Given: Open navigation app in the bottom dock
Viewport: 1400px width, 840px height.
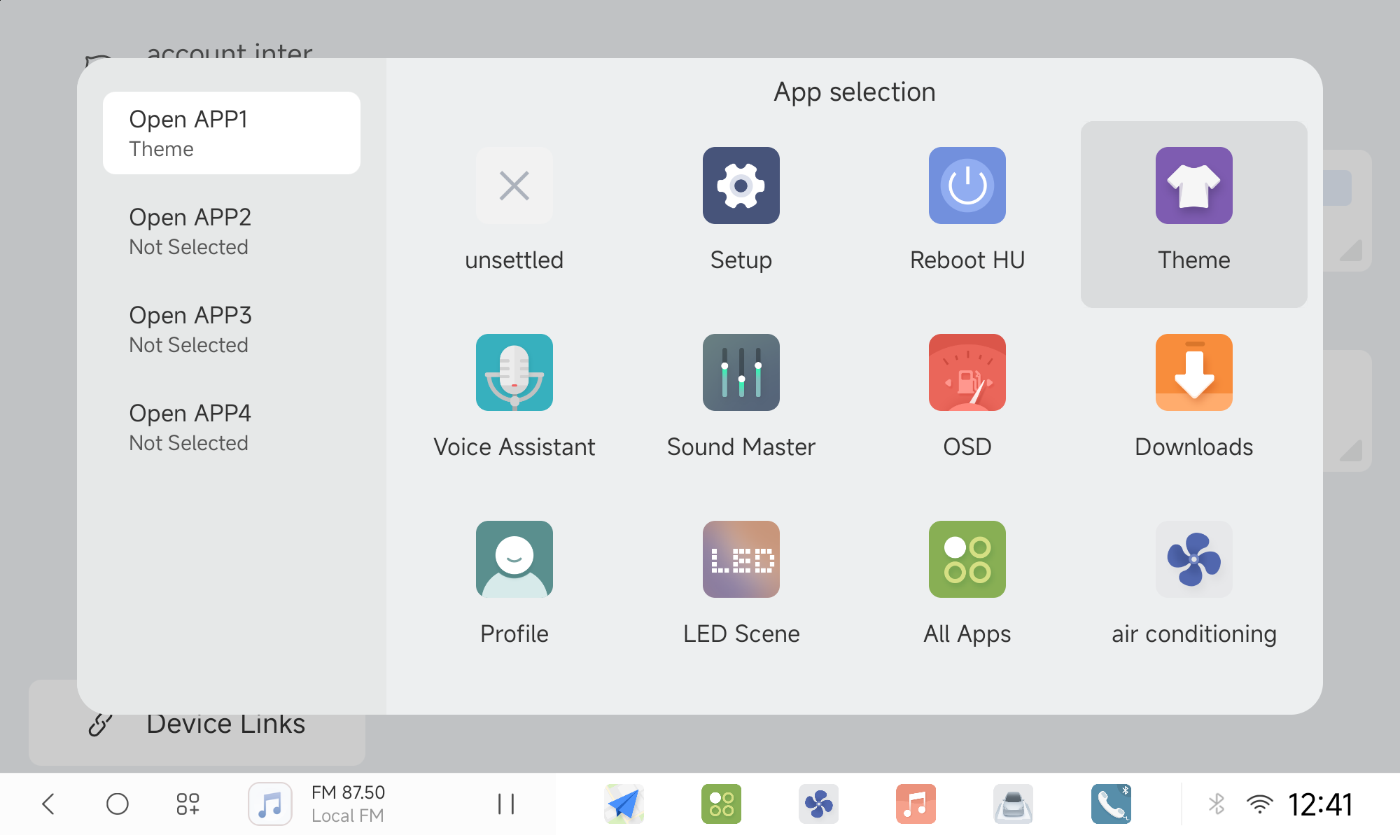Looking at the screenshot, I should [624, 804].
